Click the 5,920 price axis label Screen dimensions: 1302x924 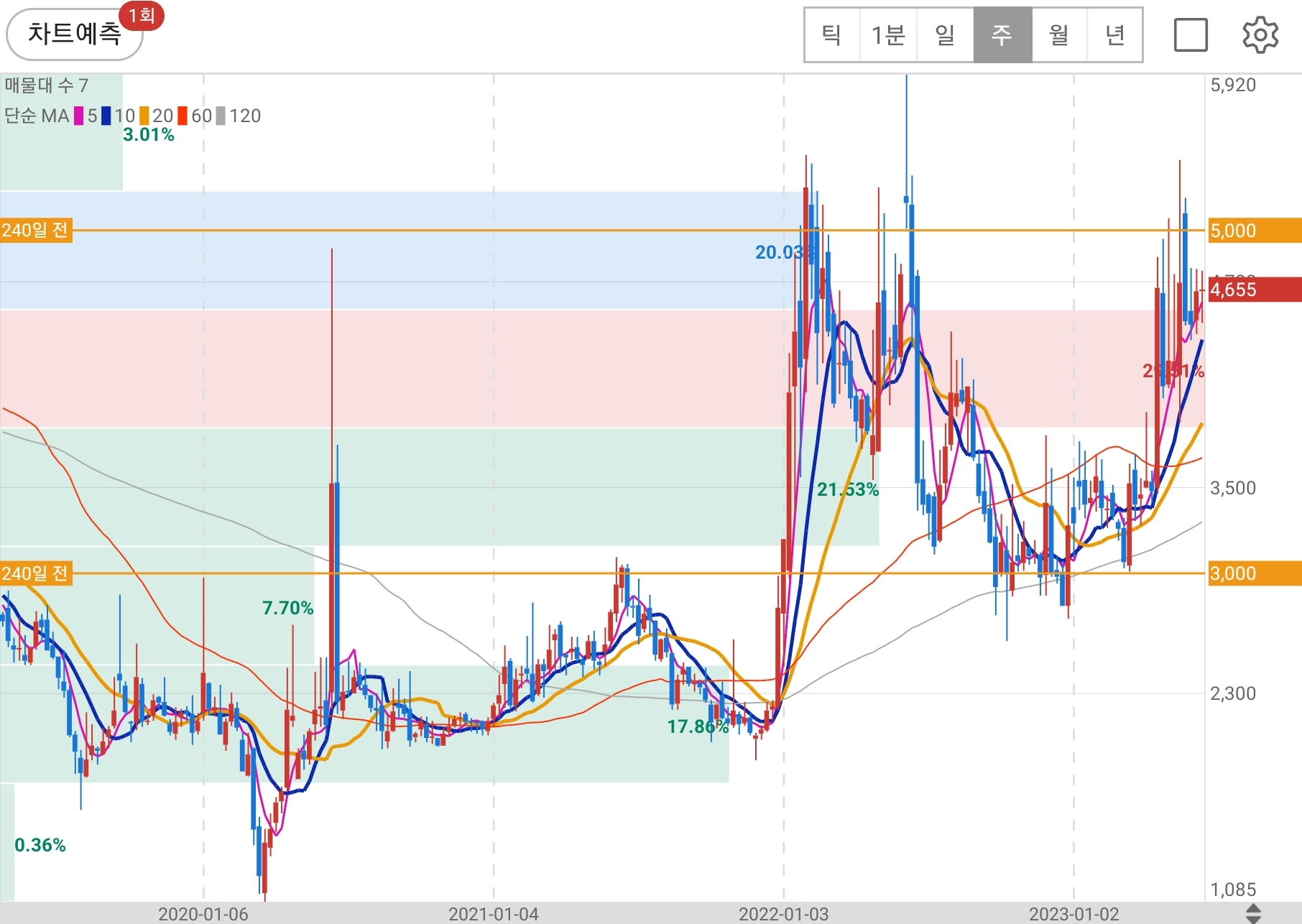click(1233, 85)
